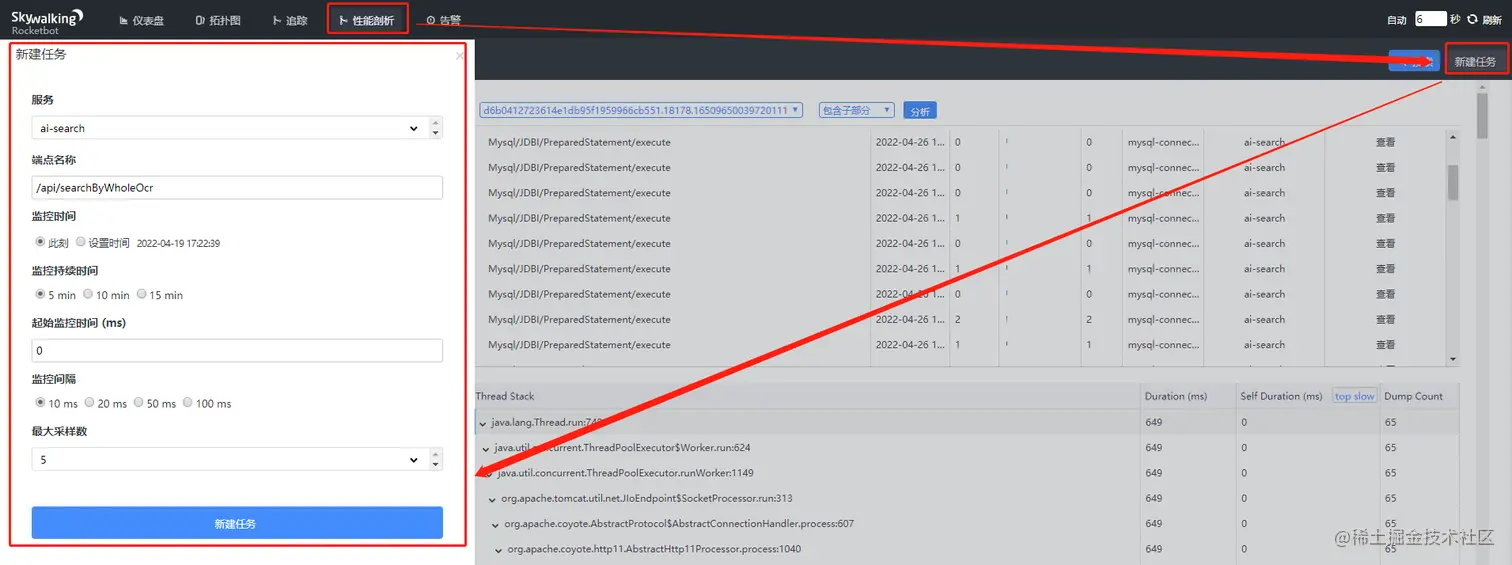Click the top slow button
Viewport: 1512px width, 565px height.
1355,396
